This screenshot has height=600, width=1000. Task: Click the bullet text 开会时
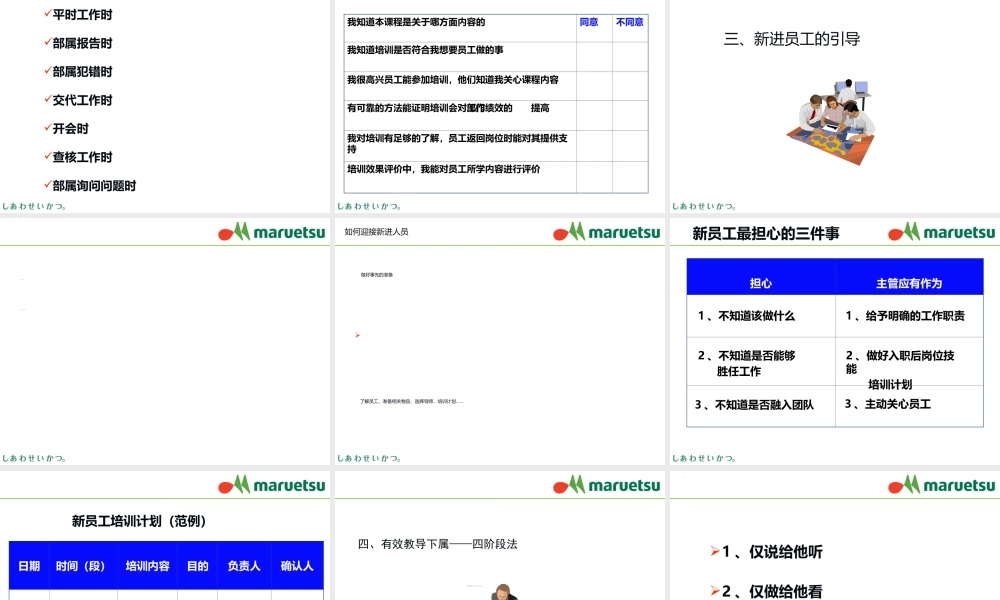pyautogui.click(x=70, y=128)
